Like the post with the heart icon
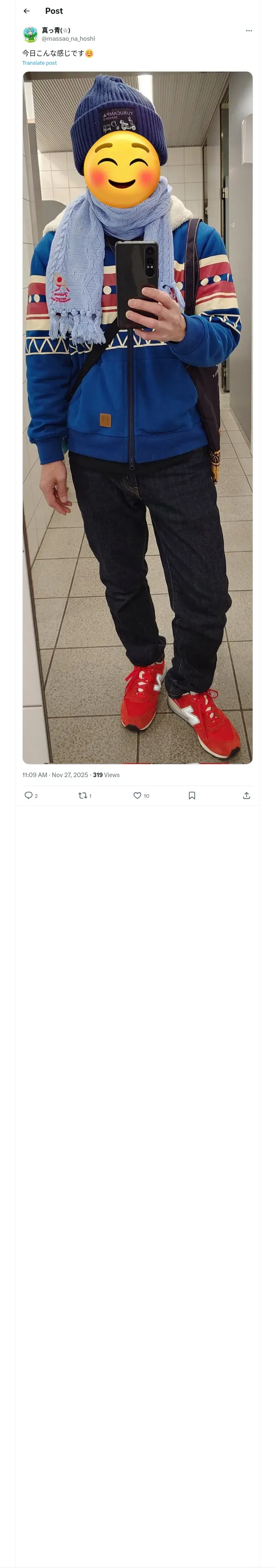The height and width of the screenshot is (1568, 275). click(137, 795)
